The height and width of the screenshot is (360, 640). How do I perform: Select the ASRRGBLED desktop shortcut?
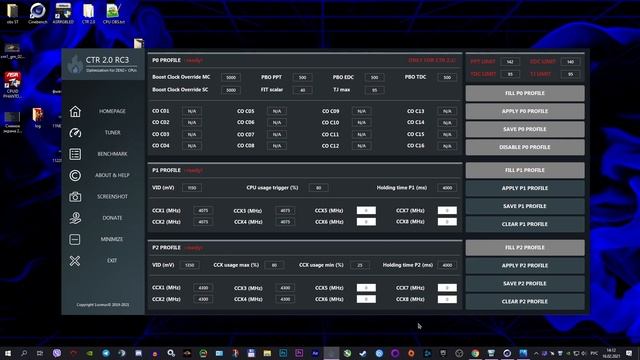(x=63, y=13)
